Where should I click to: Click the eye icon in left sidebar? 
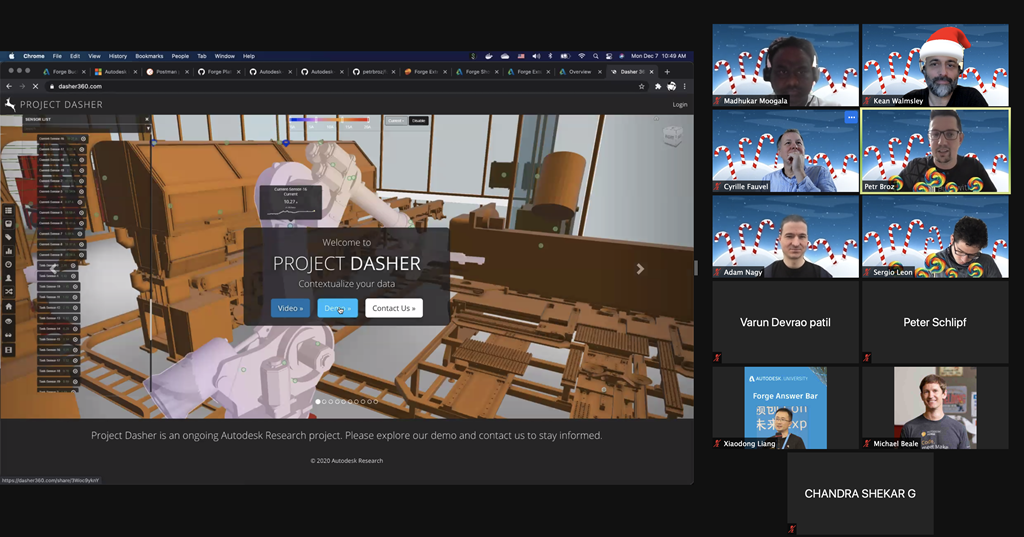click(8, 321)
